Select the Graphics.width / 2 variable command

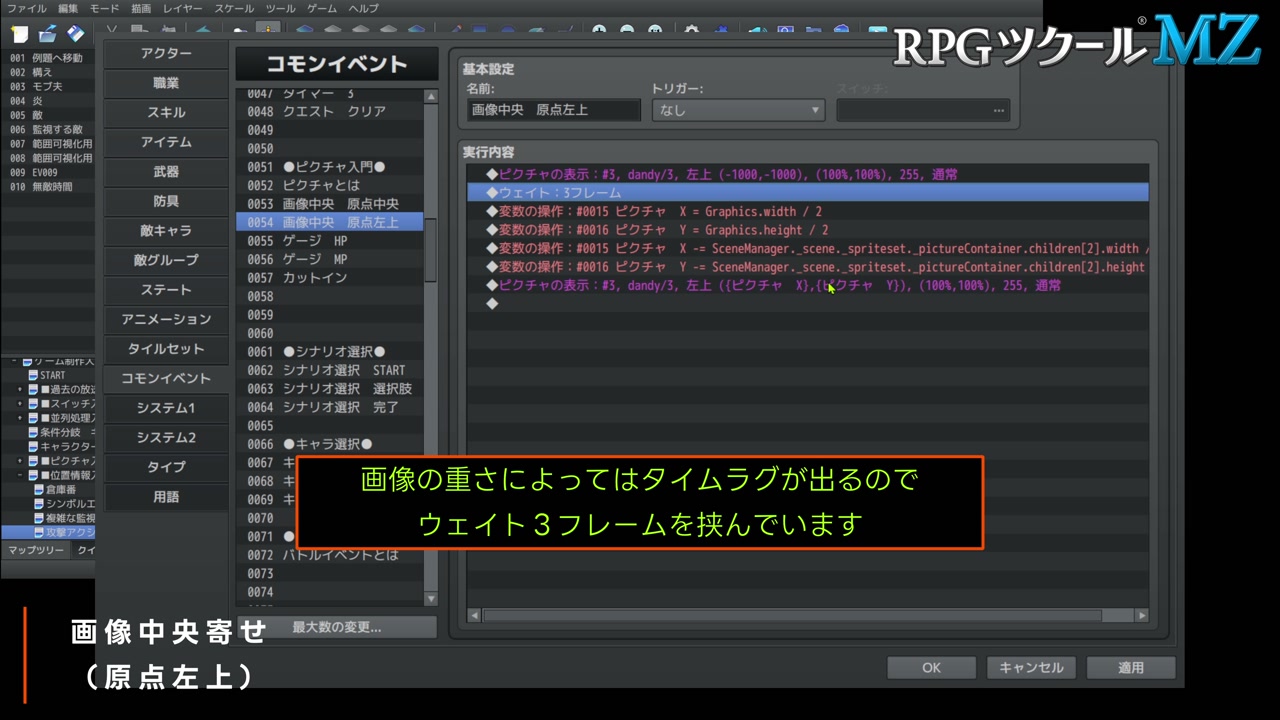808,212
